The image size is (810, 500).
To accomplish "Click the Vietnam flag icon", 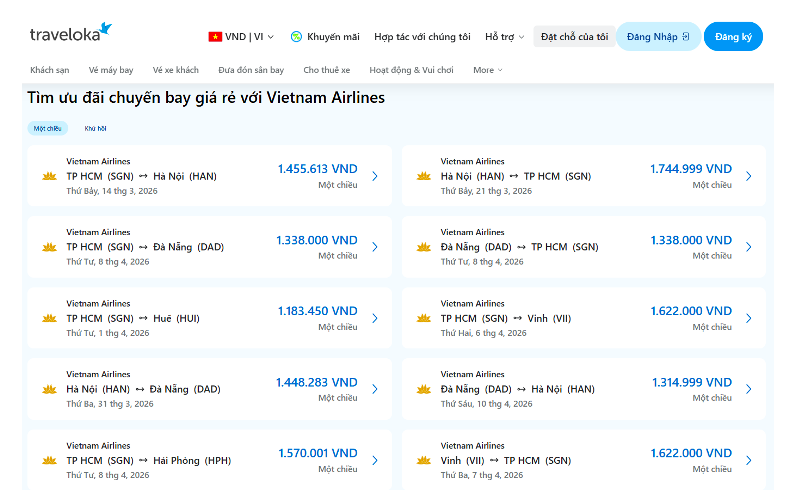I will 215,37.
